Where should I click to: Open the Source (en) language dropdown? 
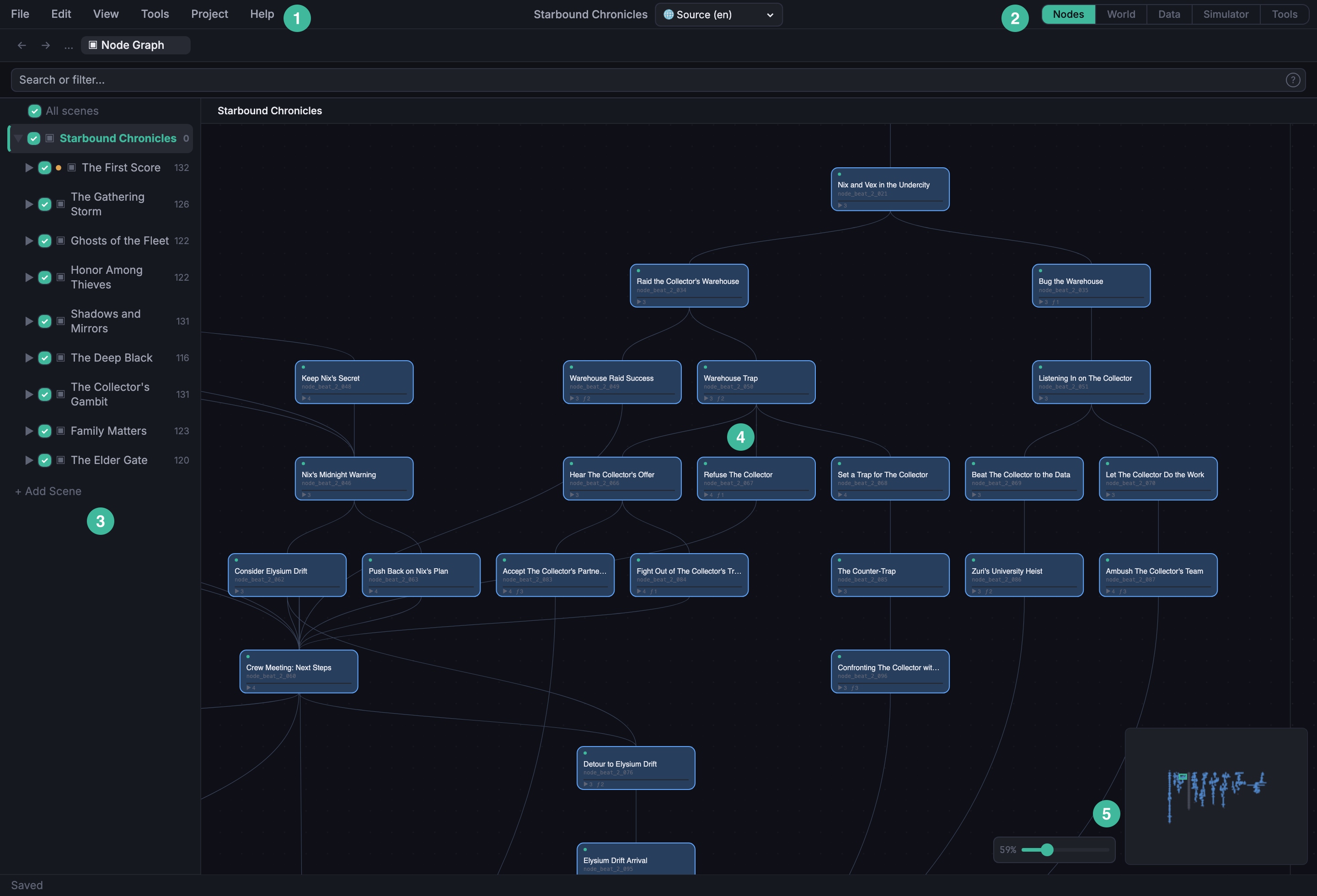coord(718,15)
